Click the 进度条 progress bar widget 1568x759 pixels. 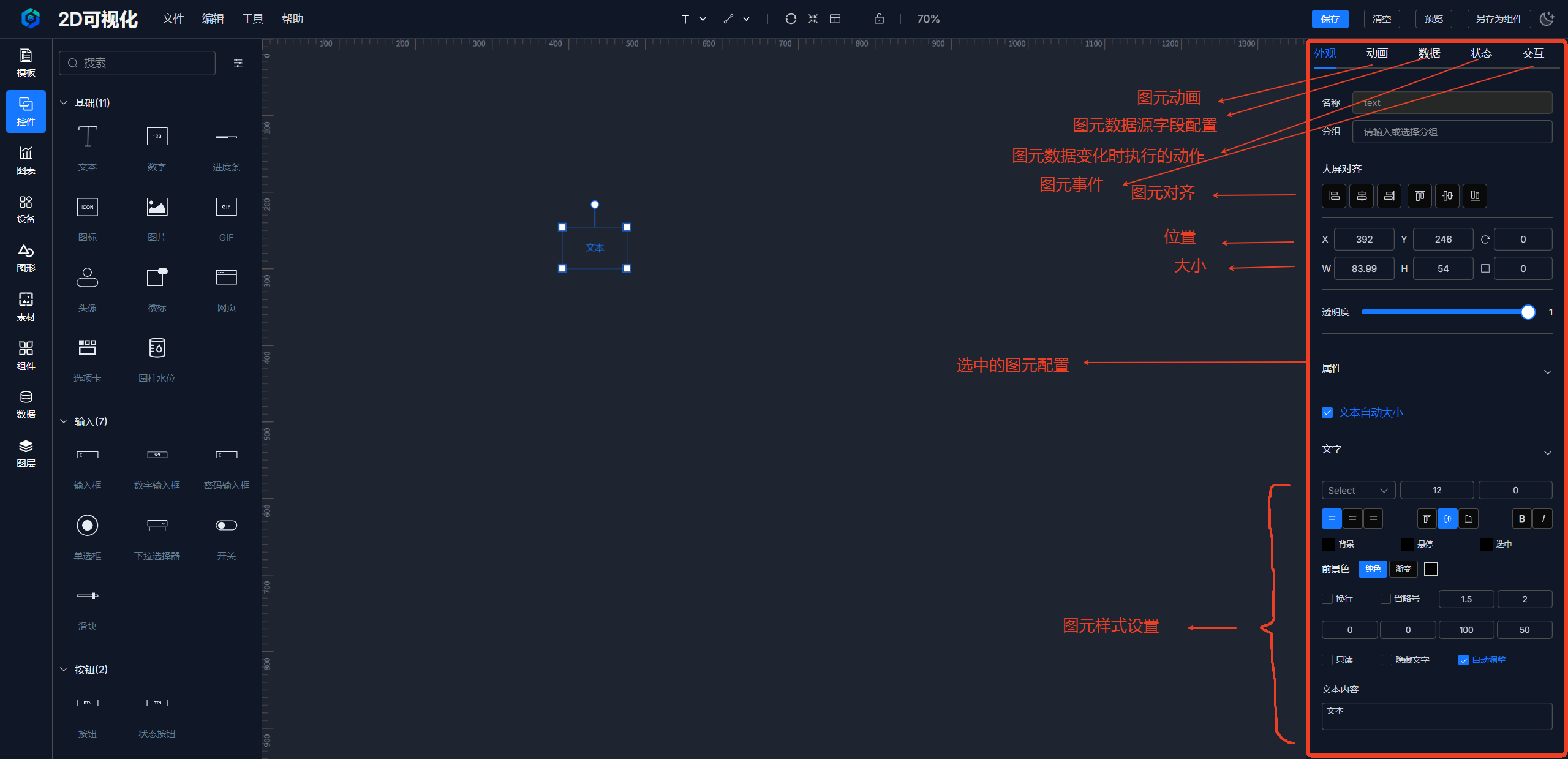click(226, 137)
